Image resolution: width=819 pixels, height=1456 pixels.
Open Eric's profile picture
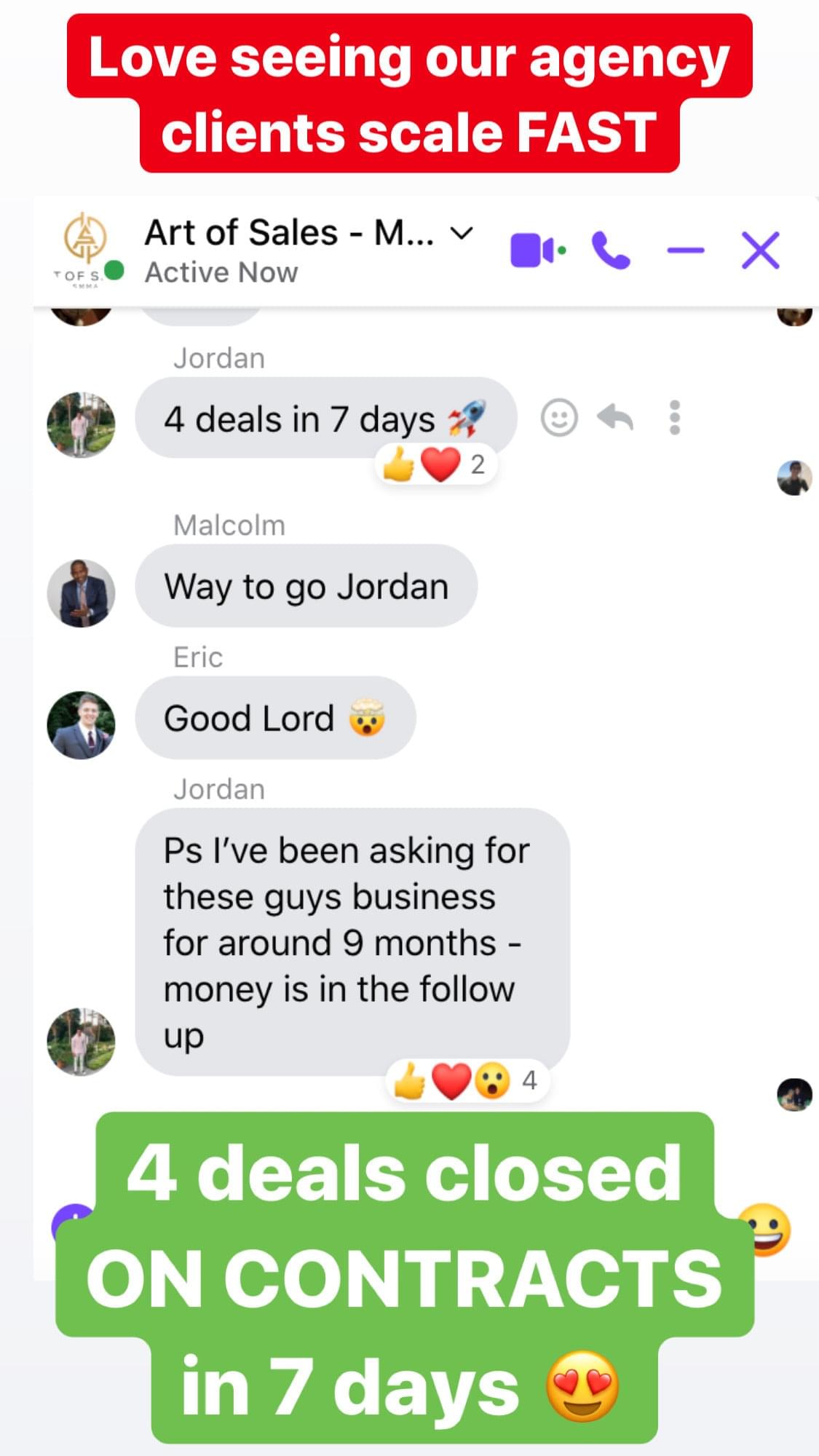[x=81, y=725]
